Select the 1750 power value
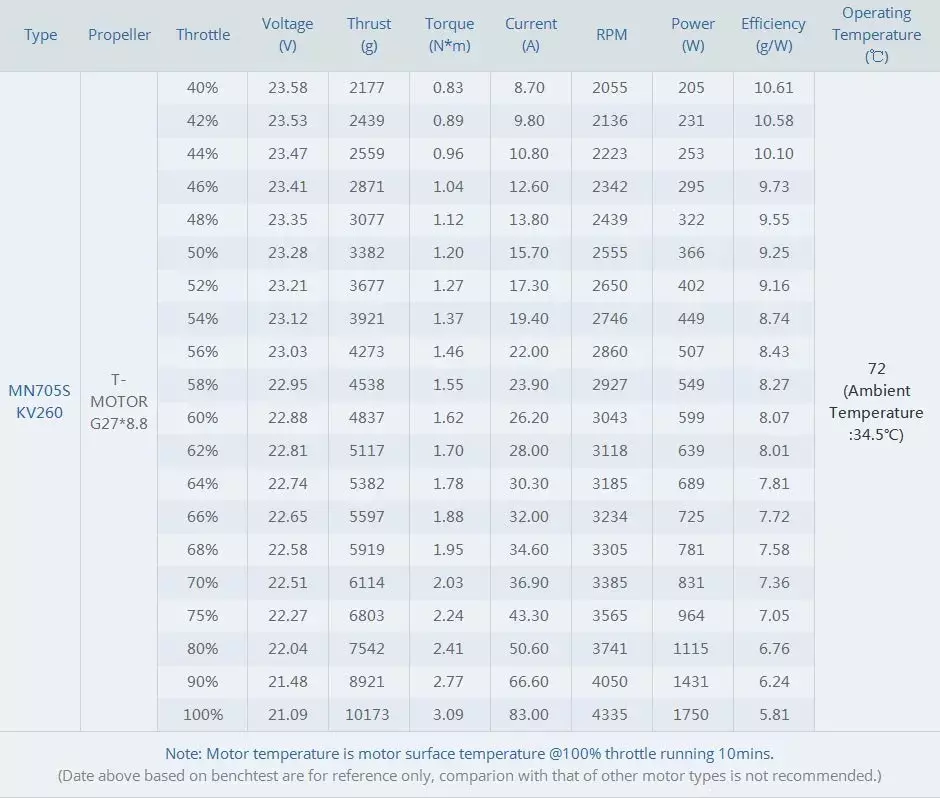 coord(691,715)
